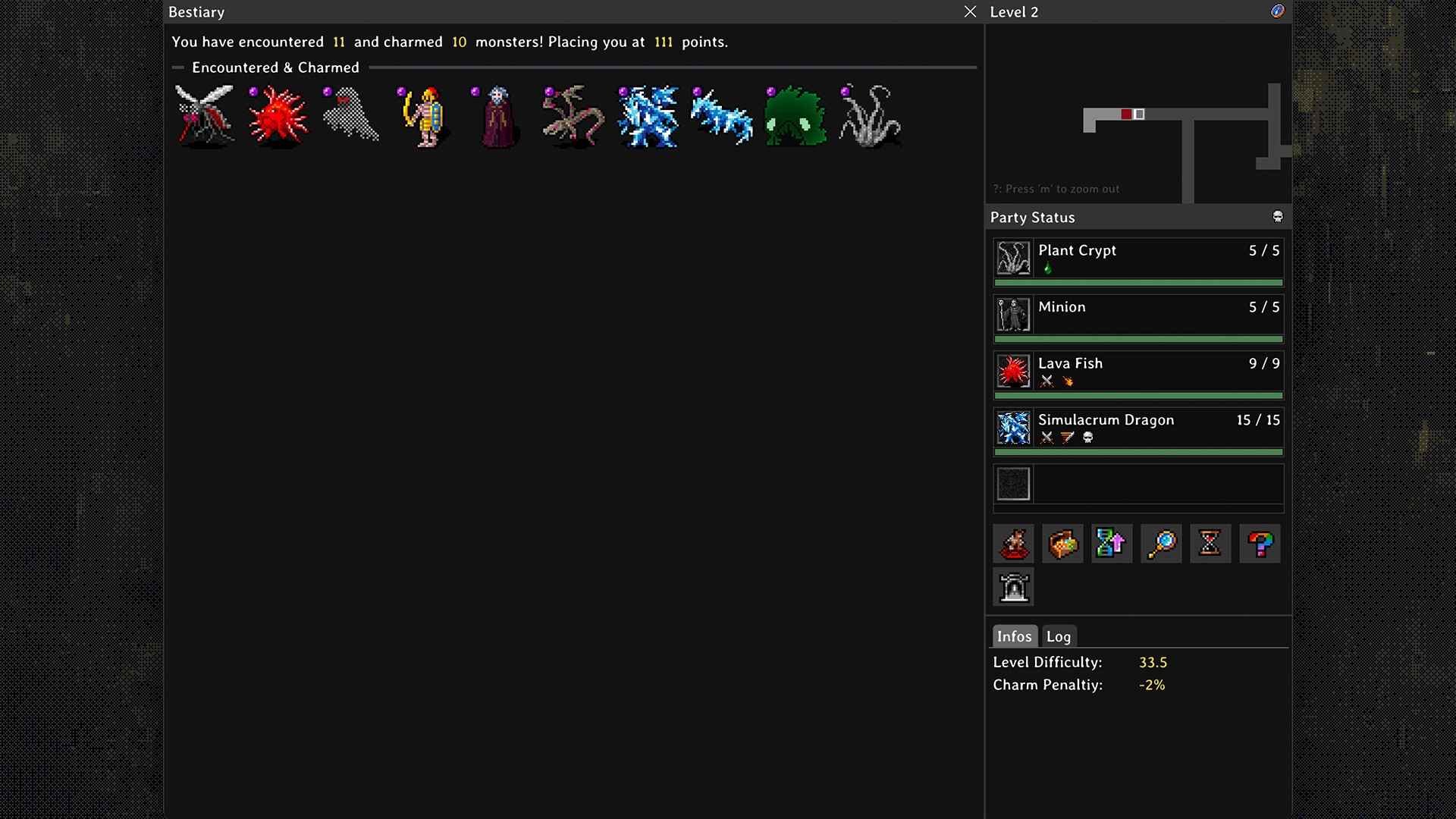Viewport: 1456px width, 819px height.
Task: Select the armored warrior with shield entry
Action: 425,115
